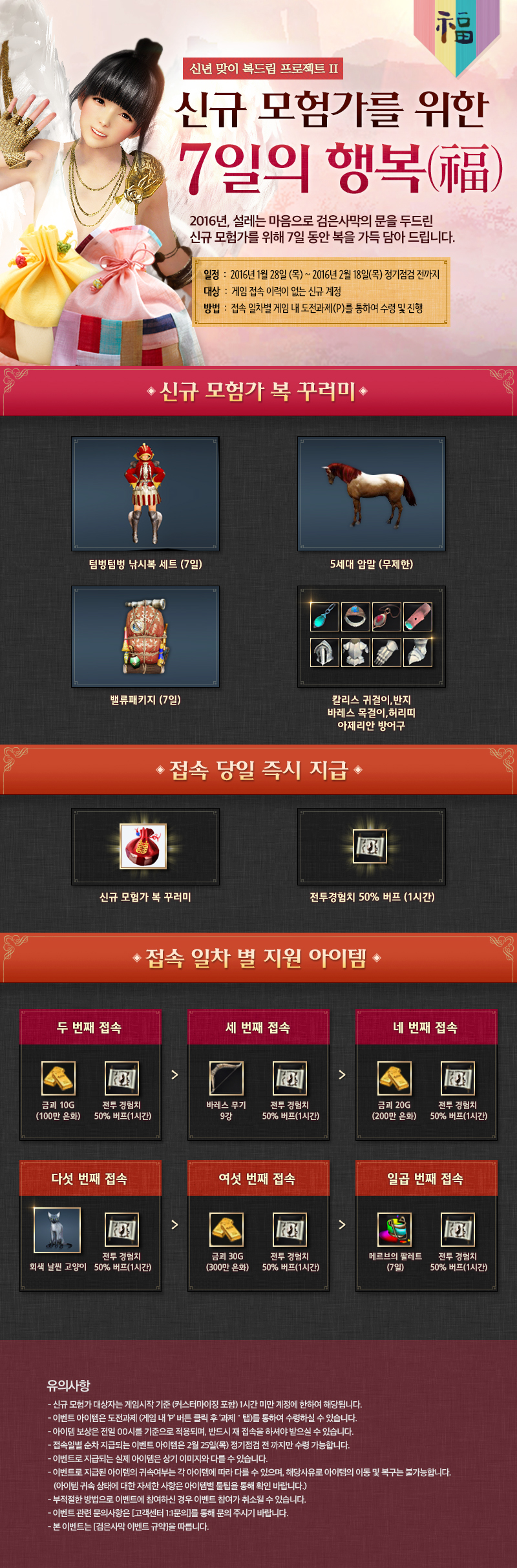The image size is (517, 1568).
Task: Open the tier 5 horse thumbnail
Action: tap(372, 494)
